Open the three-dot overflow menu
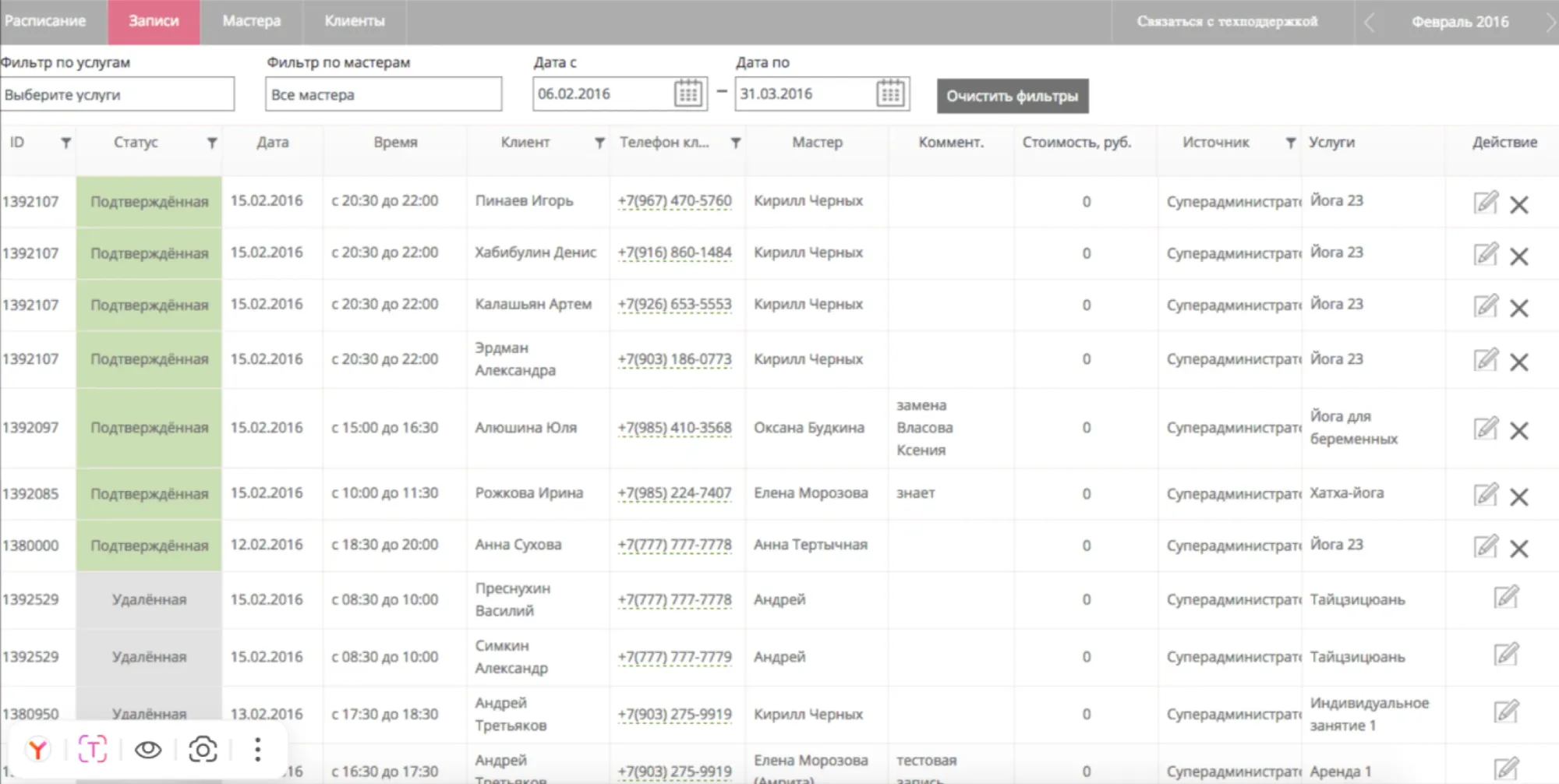 257,750
